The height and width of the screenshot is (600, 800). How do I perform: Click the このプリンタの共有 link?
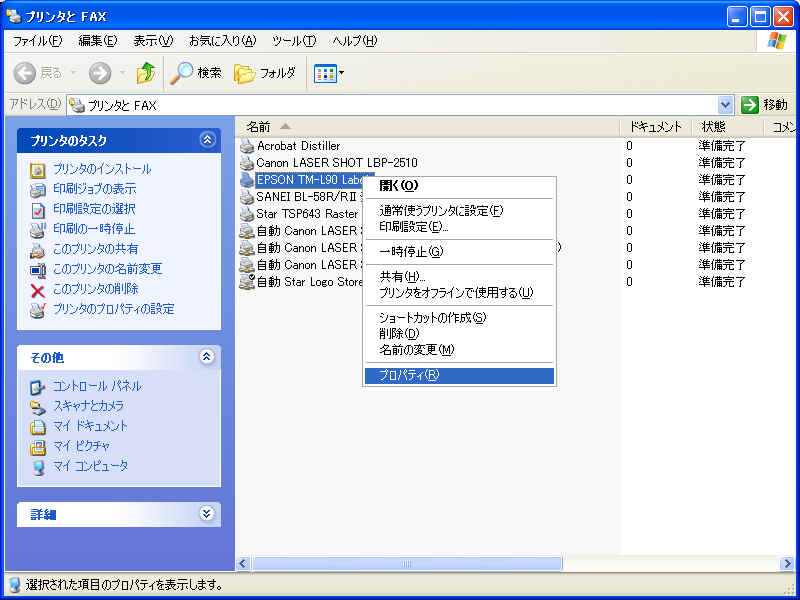click(95, 248)
